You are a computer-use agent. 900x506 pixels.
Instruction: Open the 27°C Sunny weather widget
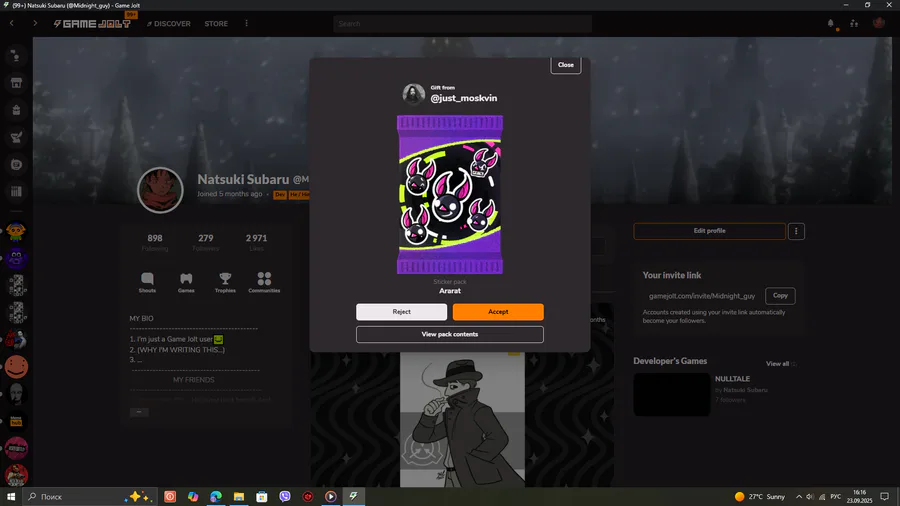[x=759, y=496]
